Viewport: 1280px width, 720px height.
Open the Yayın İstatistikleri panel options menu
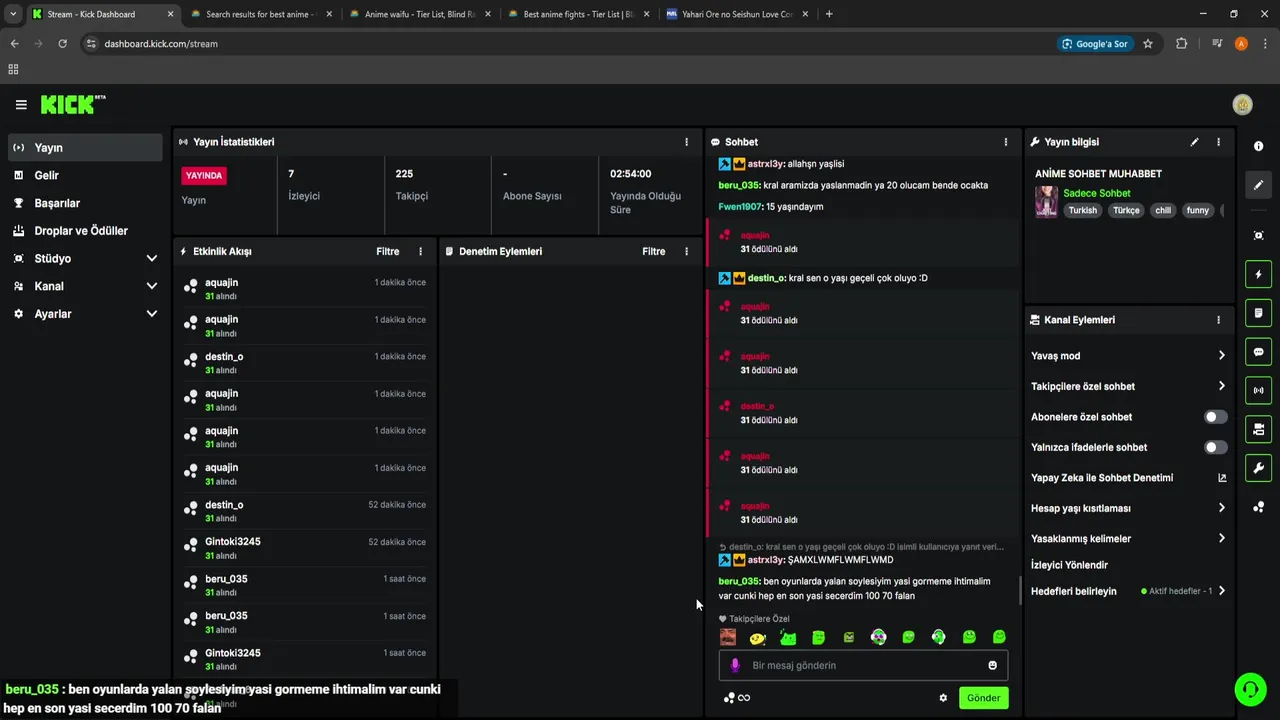[686, 142]
